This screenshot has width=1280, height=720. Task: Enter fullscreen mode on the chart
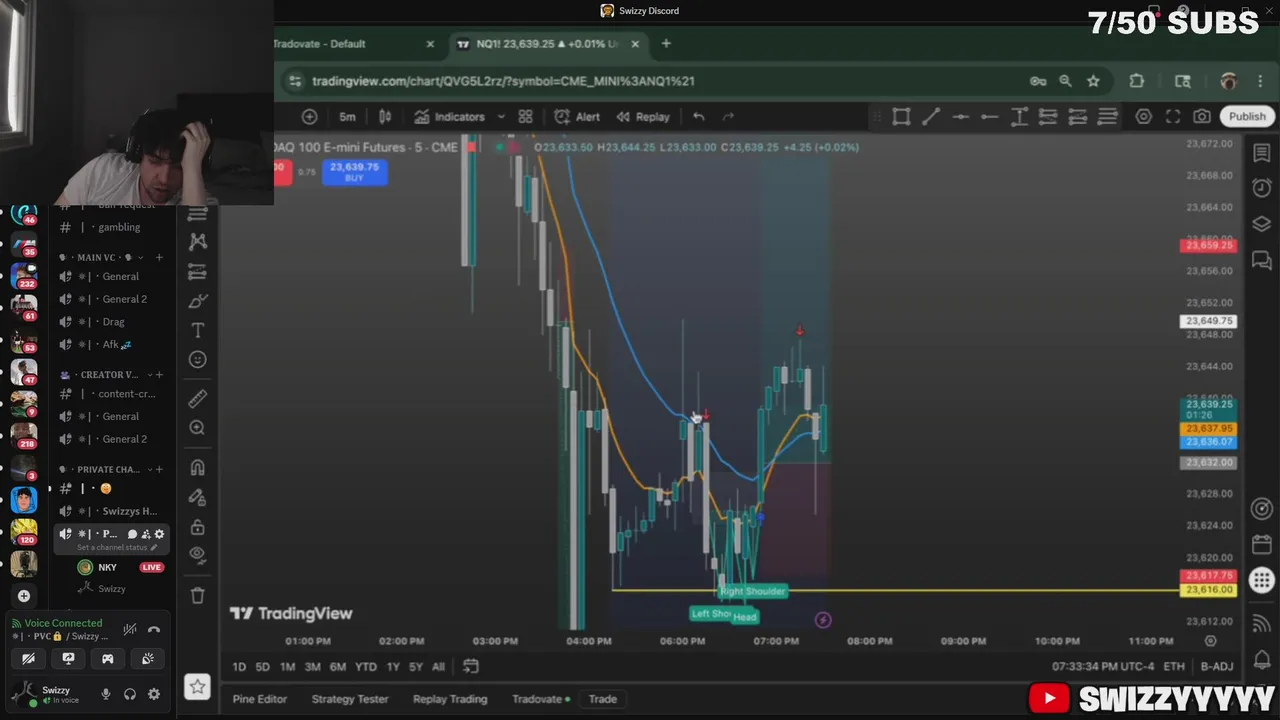pyautogui.click(x=1173, y=117)
